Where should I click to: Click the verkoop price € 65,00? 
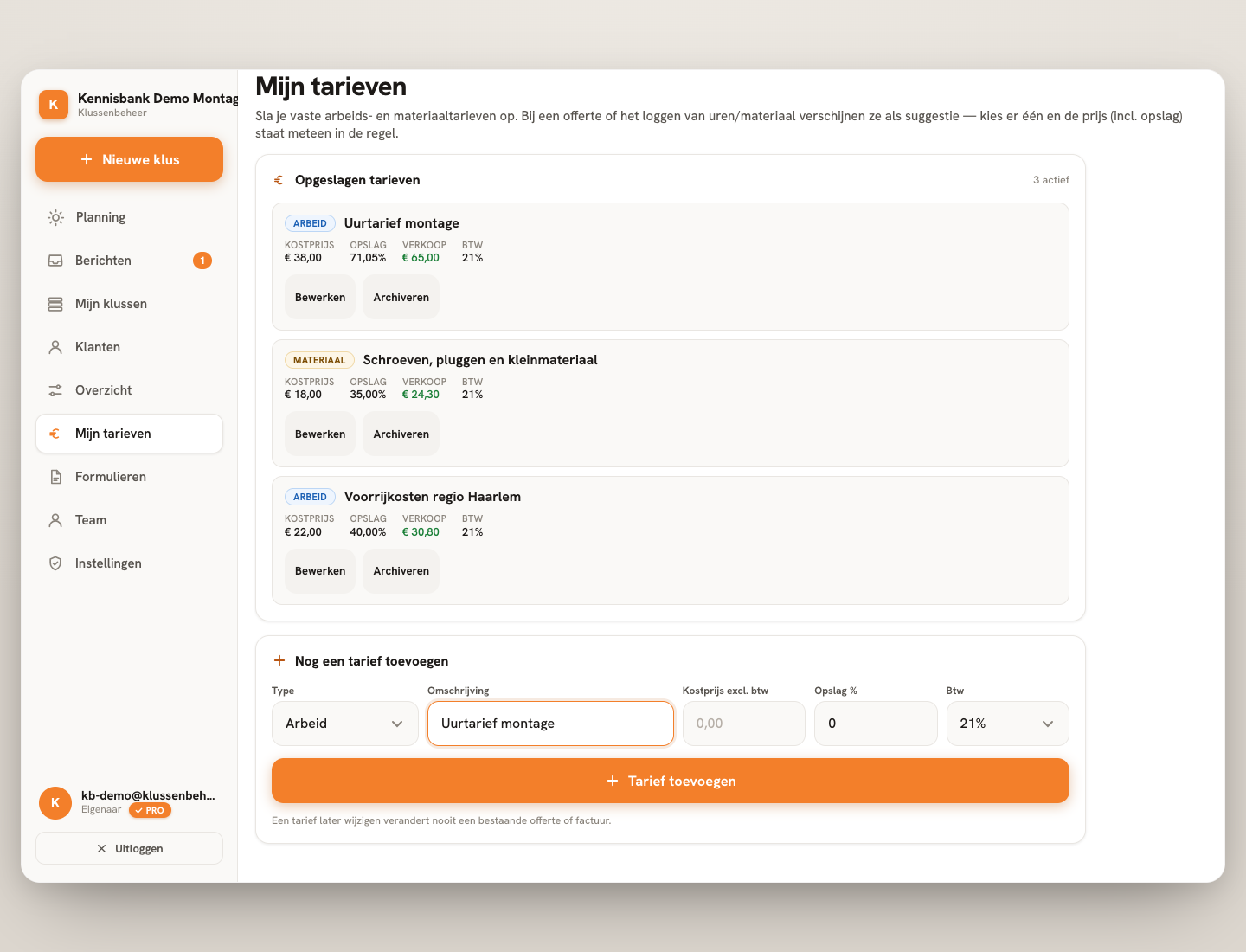421,258
